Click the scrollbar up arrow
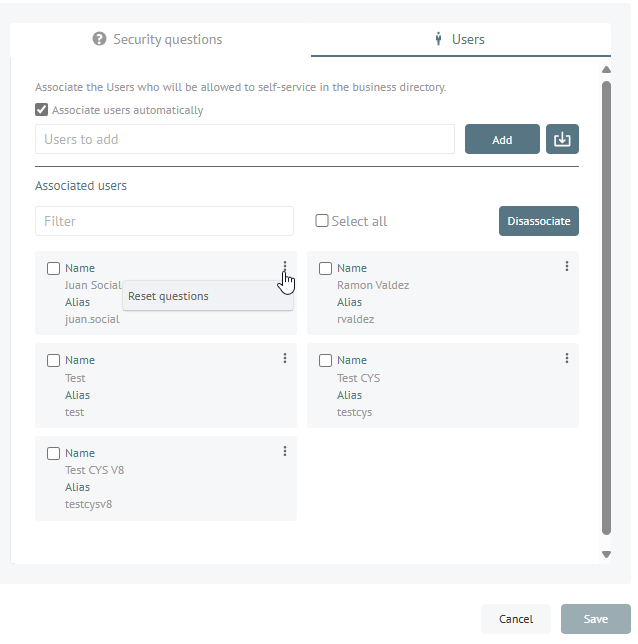Image resolution: width=638 pixels, height=644 pixels. [606, 69]
